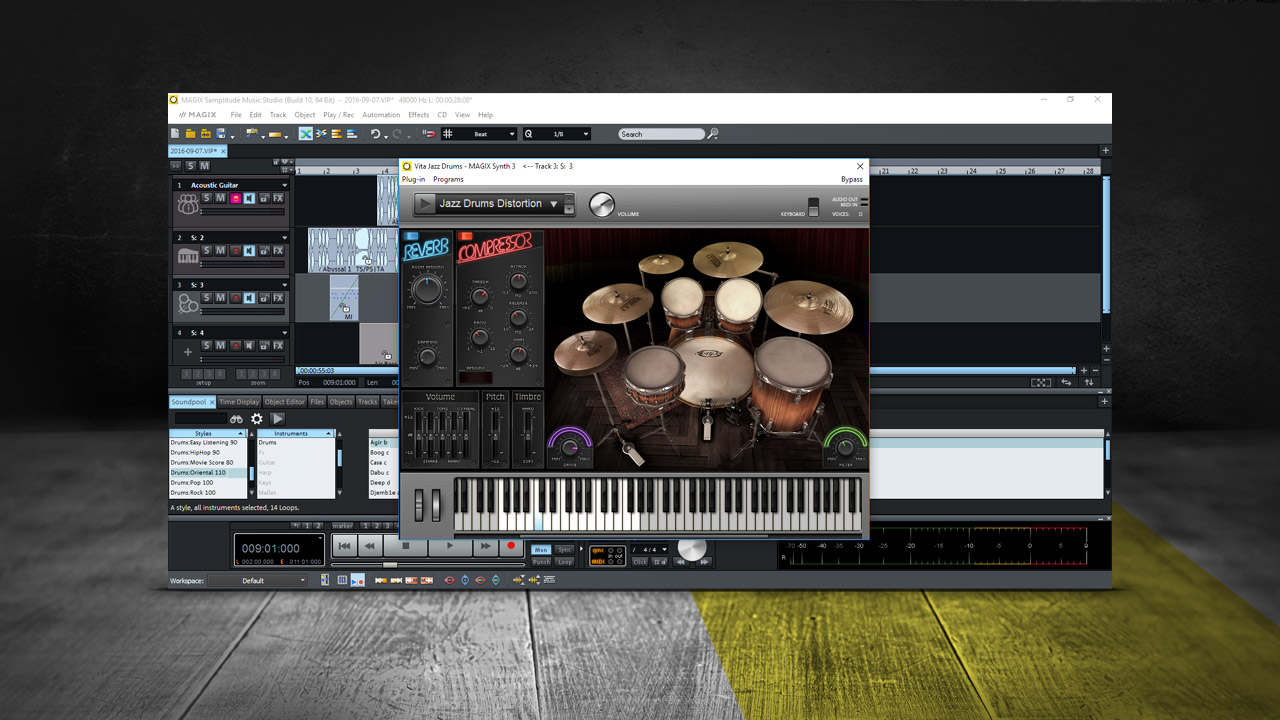Open the Effects menu
1280x720 pixels.
pyautogui.click(x=418, y=115)
